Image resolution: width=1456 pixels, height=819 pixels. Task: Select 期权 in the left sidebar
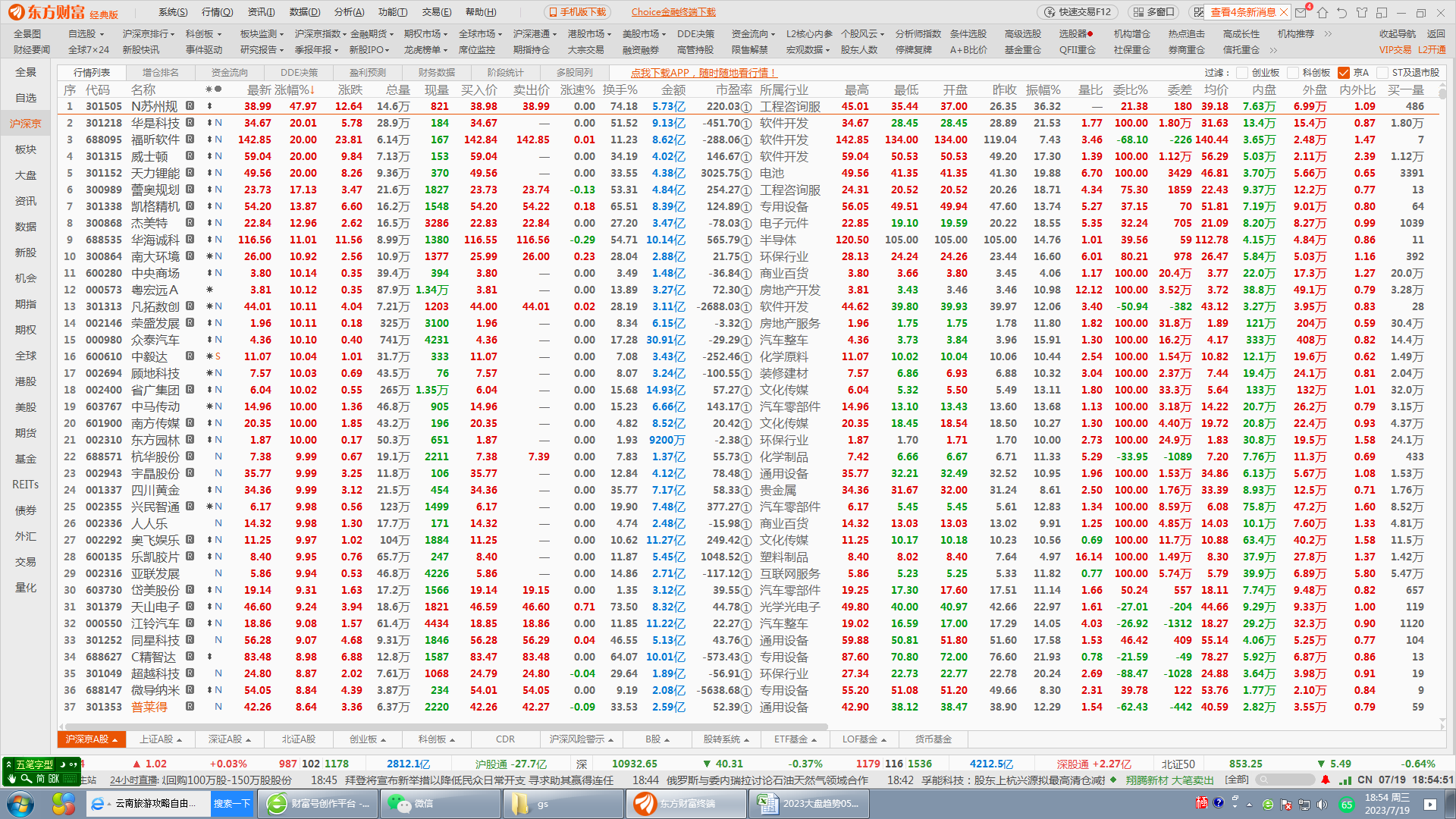click(x=26, y=330)
